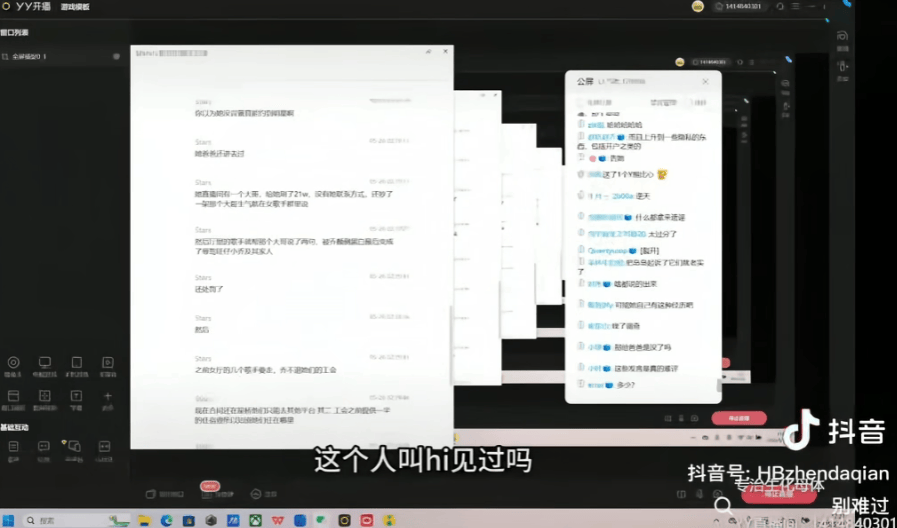Click the camera source icon in left panel
897x528 pixels.
[13, 362]
